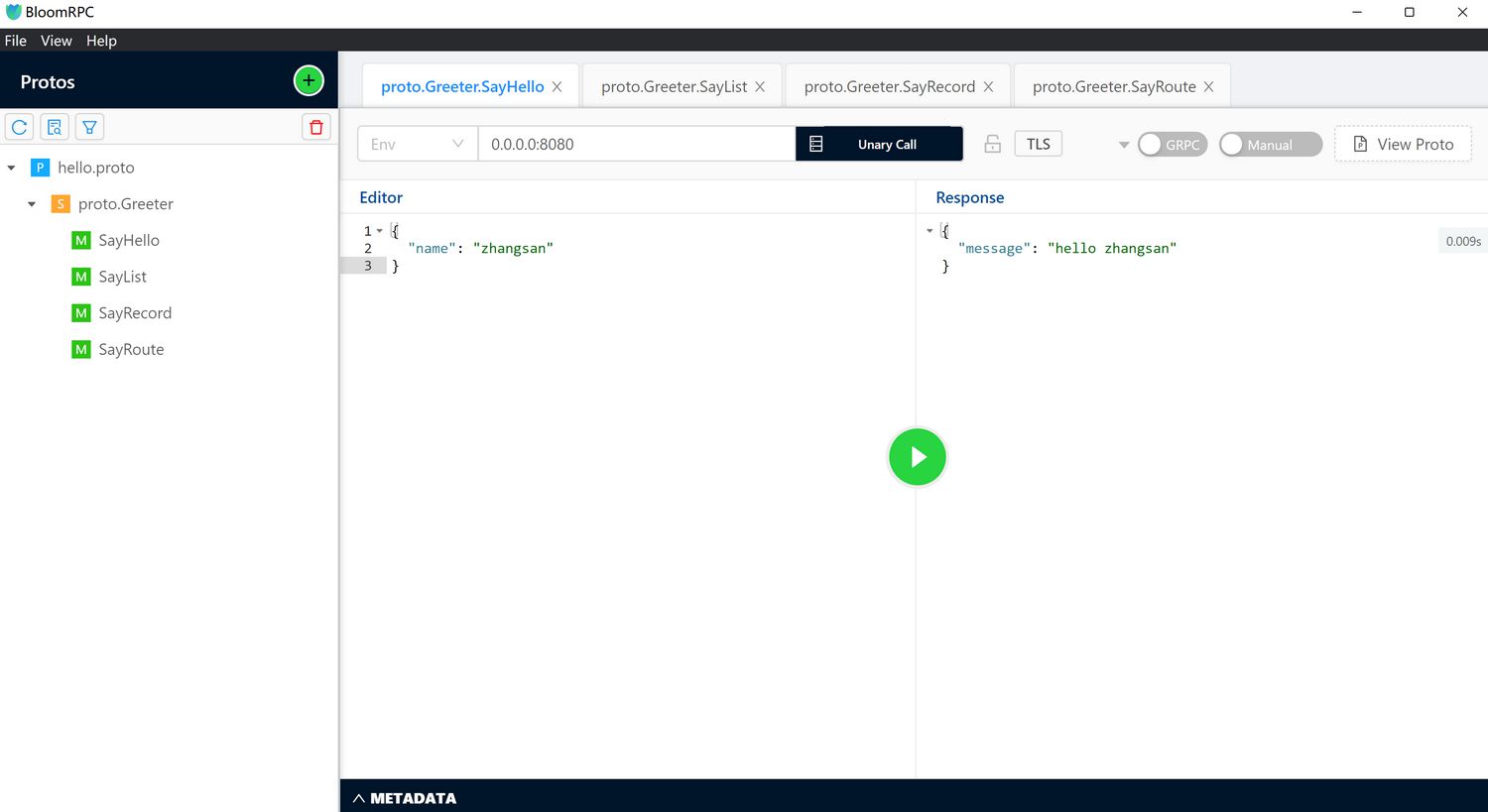Screen dimensions: 1488x812
Task: Click the "name" key in the editor
Action: point(432,249)
